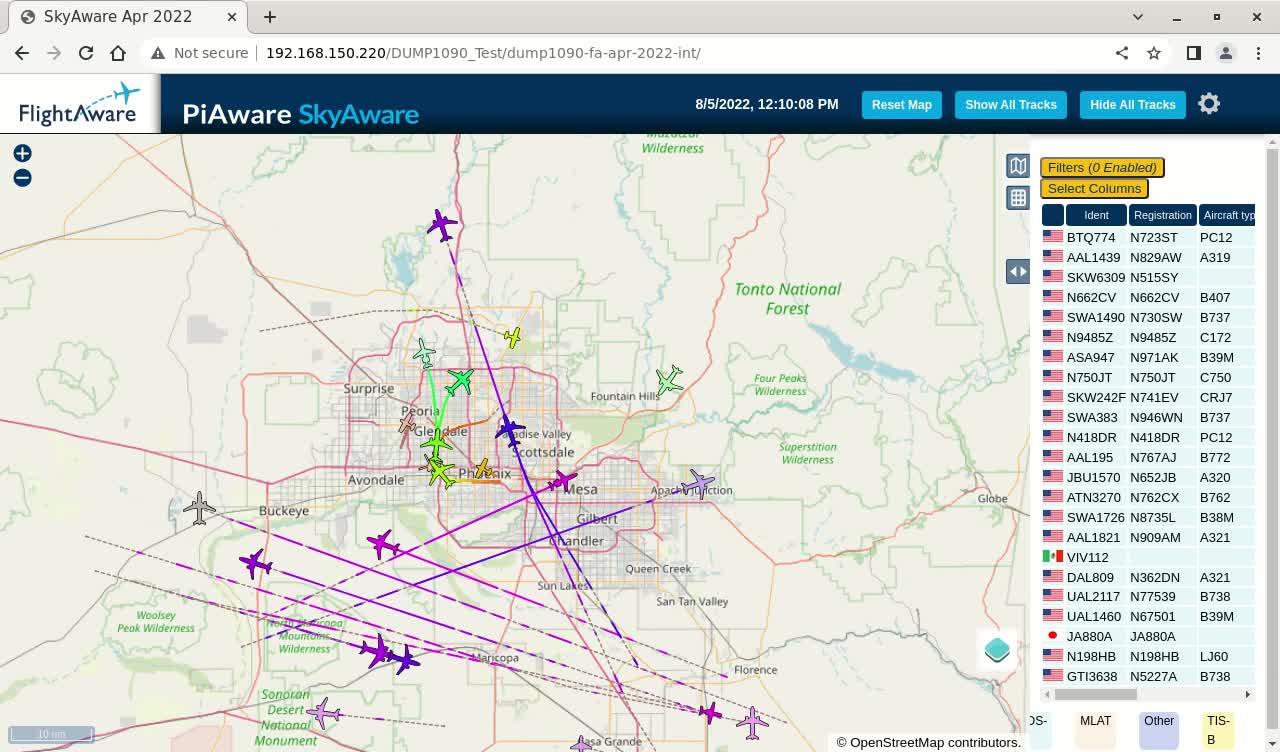
Task: Select the teal aircraft northeast of Peoria
Action: click(x=460, y=381)
